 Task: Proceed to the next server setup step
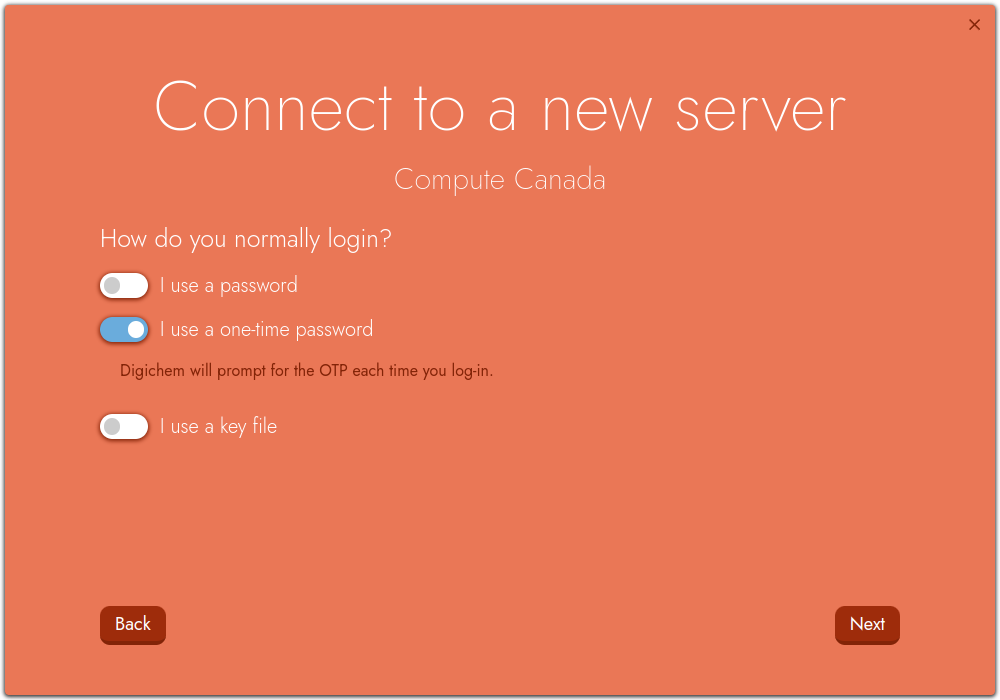[867, 624]
